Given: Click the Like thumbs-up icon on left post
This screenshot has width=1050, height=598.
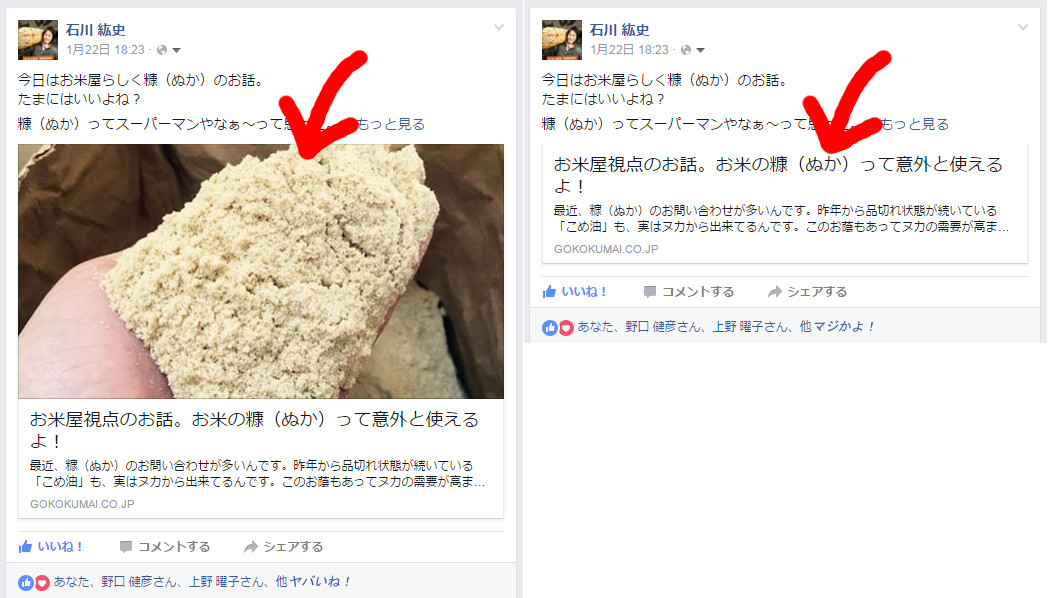Looking at the screenshot, I should click(x=25, y=546).
